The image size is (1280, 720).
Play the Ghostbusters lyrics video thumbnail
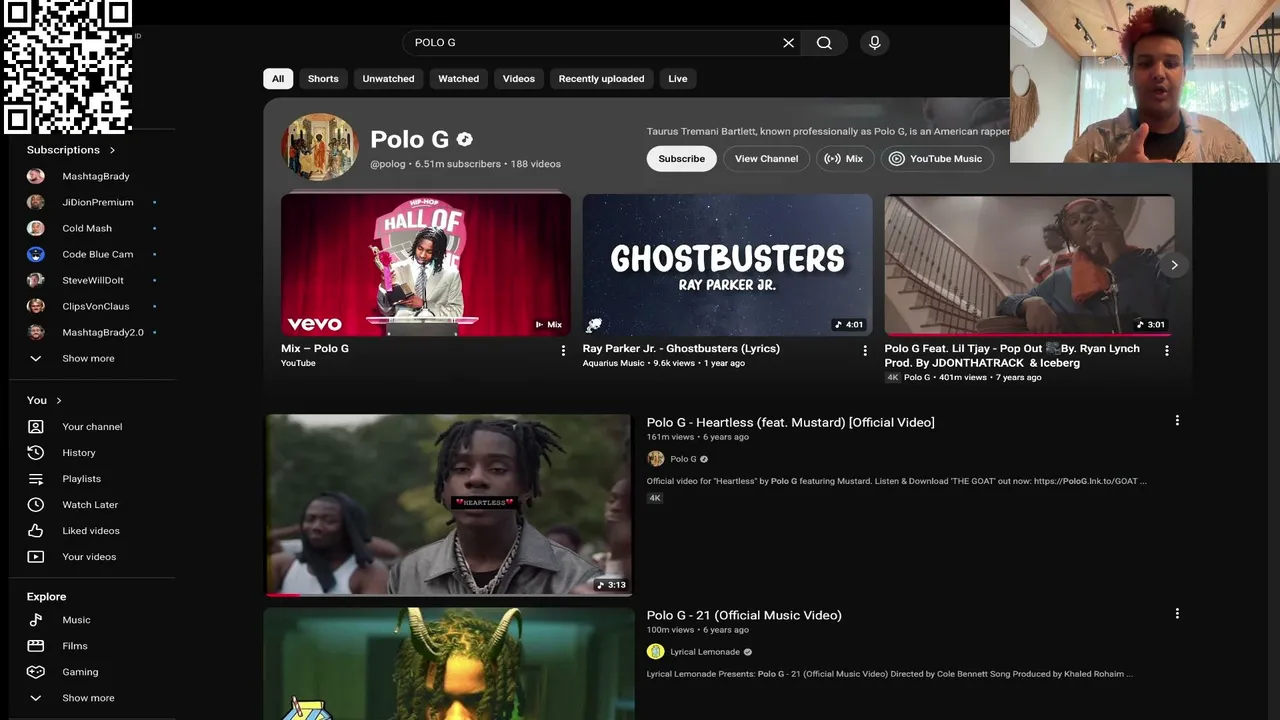728,265
